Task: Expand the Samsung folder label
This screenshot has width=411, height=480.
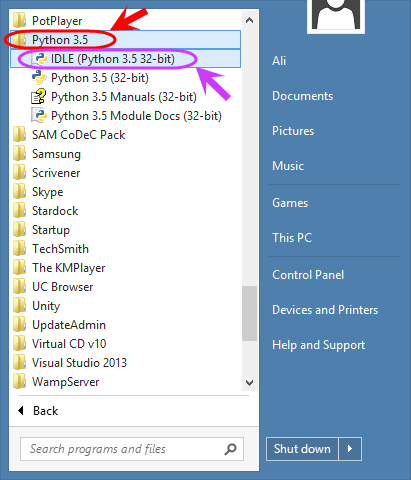Action: pos(56,154)
